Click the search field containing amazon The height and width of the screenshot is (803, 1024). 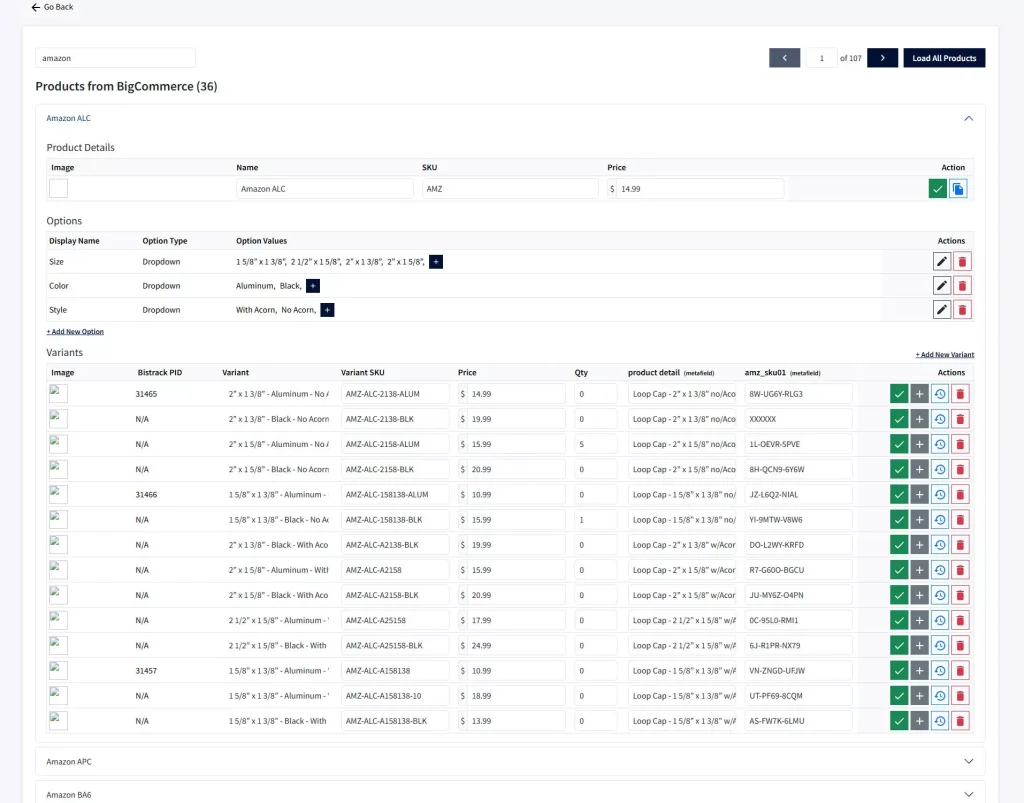115,58
